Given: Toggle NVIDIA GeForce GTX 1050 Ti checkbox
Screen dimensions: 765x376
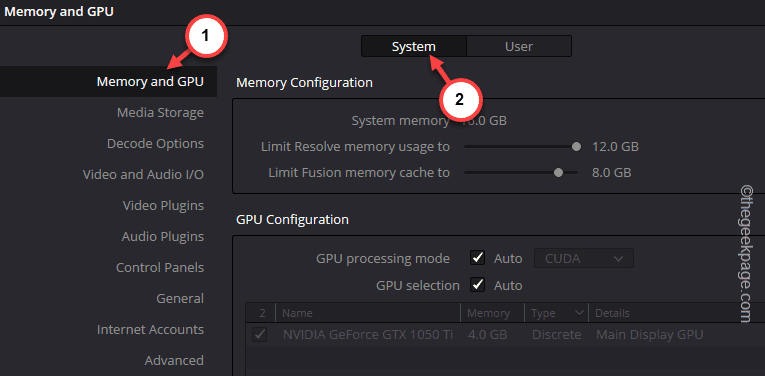Looking at the screenshot, I should (260, 335).
